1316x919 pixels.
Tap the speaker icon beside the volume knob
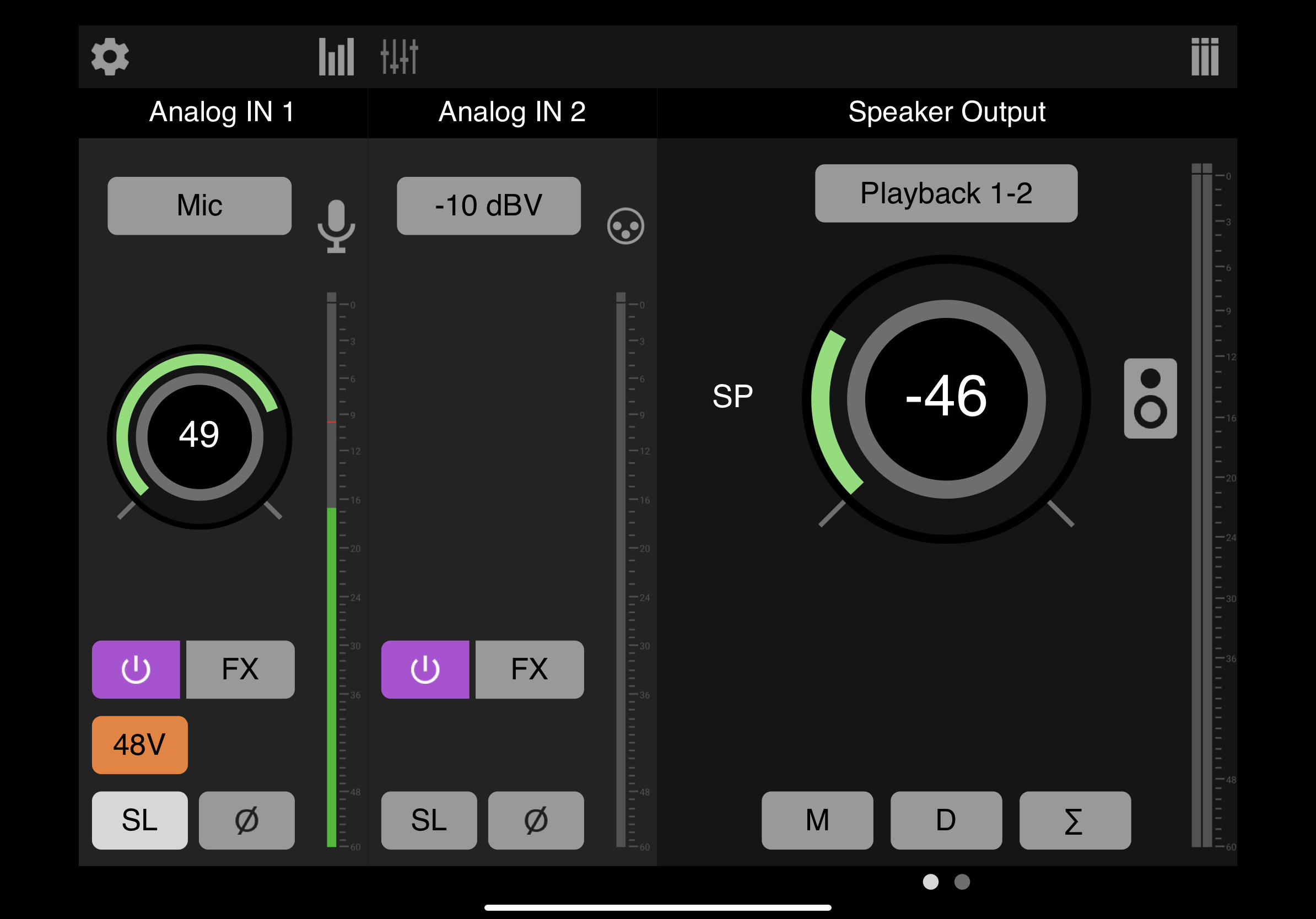click(x=1150, y=398)
